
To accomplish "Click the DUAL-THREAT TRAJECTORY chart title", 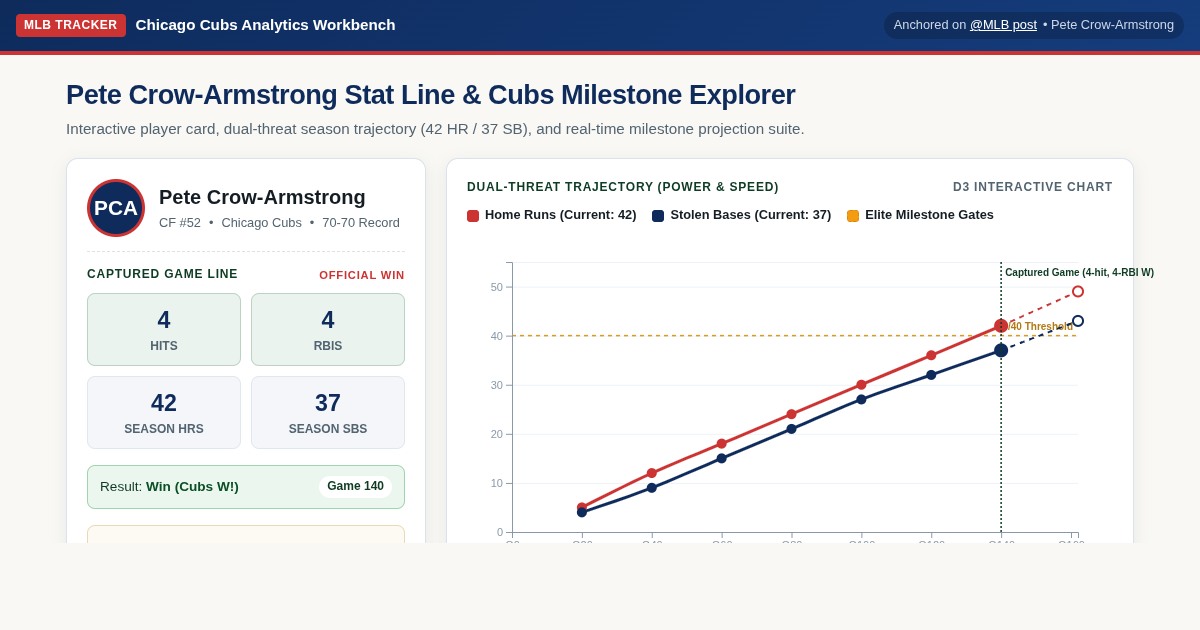I will (623, 187).
